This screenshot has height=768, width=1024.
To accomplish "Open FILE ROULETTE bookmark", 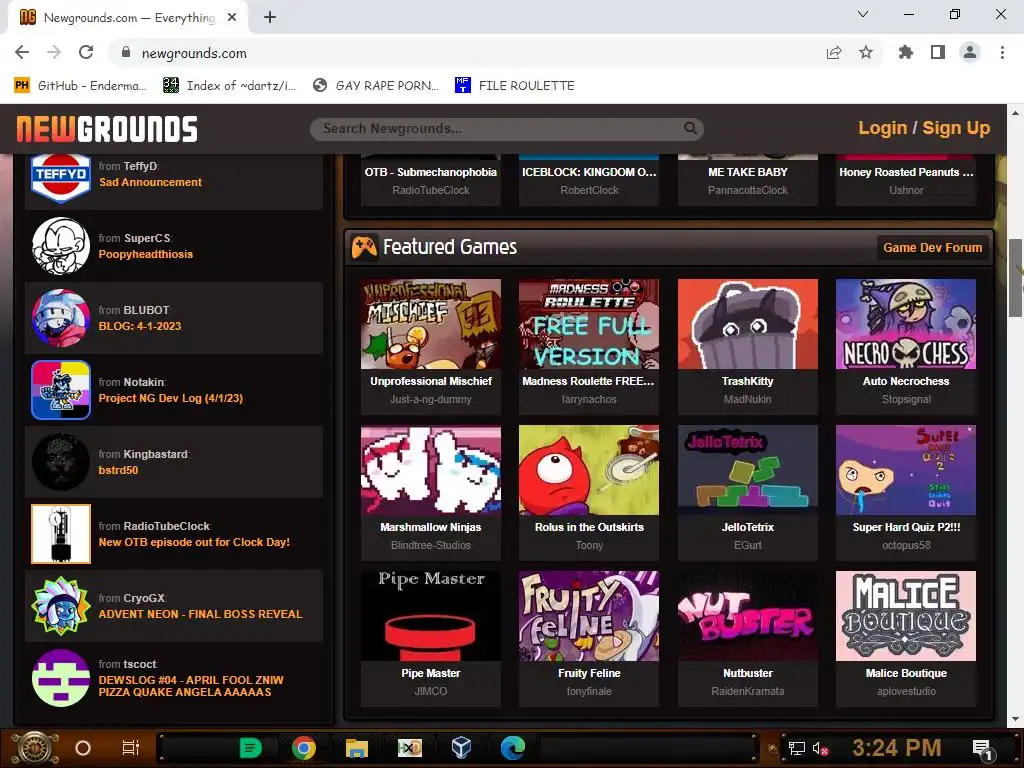I will tap(515, 86).
